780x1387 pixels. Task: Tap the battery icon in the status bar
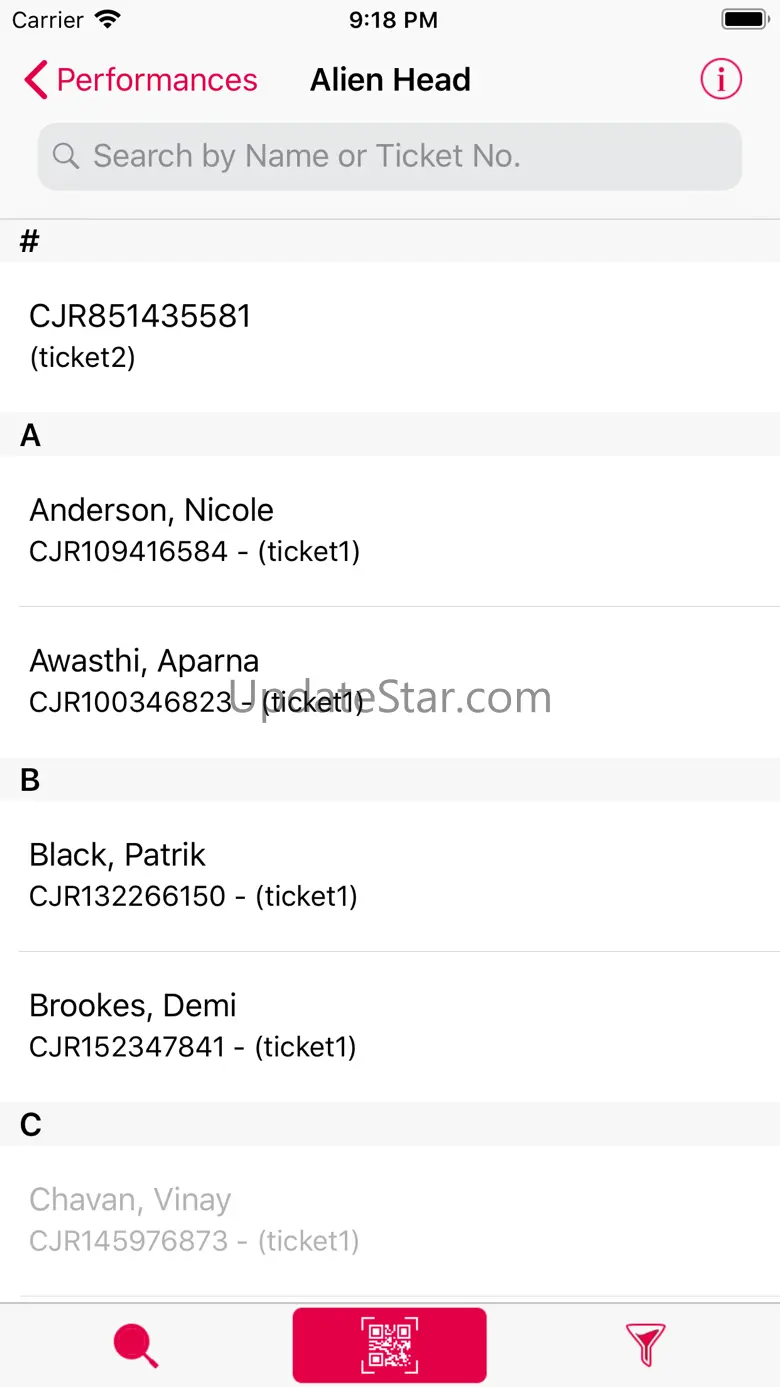743,20
